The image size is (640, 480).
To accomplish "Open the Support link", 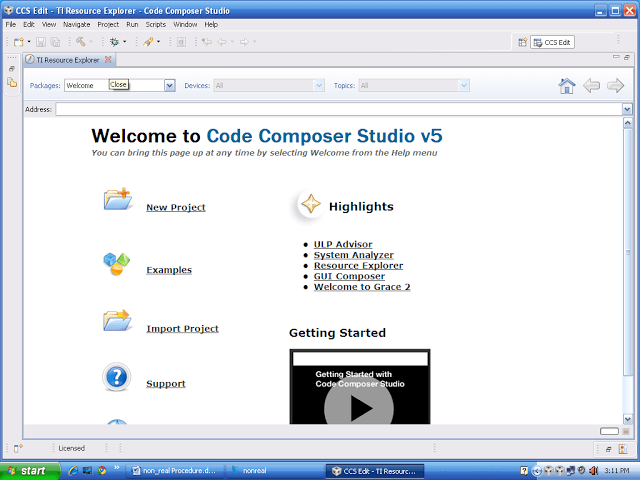I will coord(166,384).
